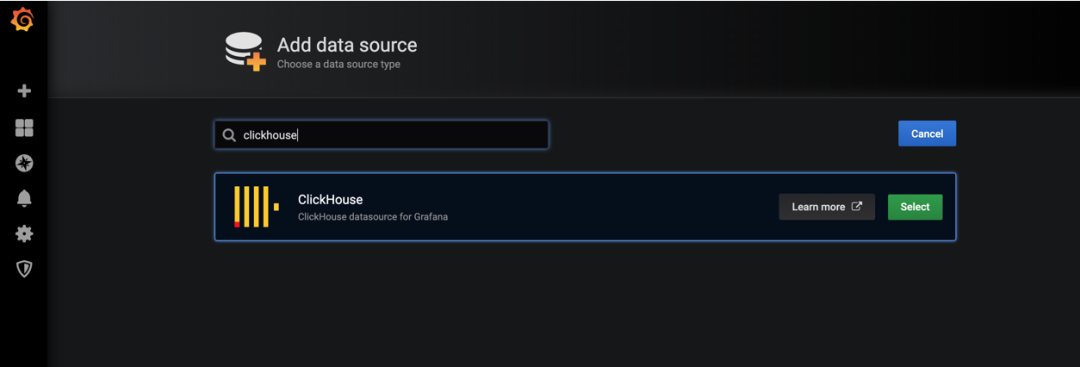Open Alerting bell icon in sidebar
The image size is (1080, 367).
(24, 199)
